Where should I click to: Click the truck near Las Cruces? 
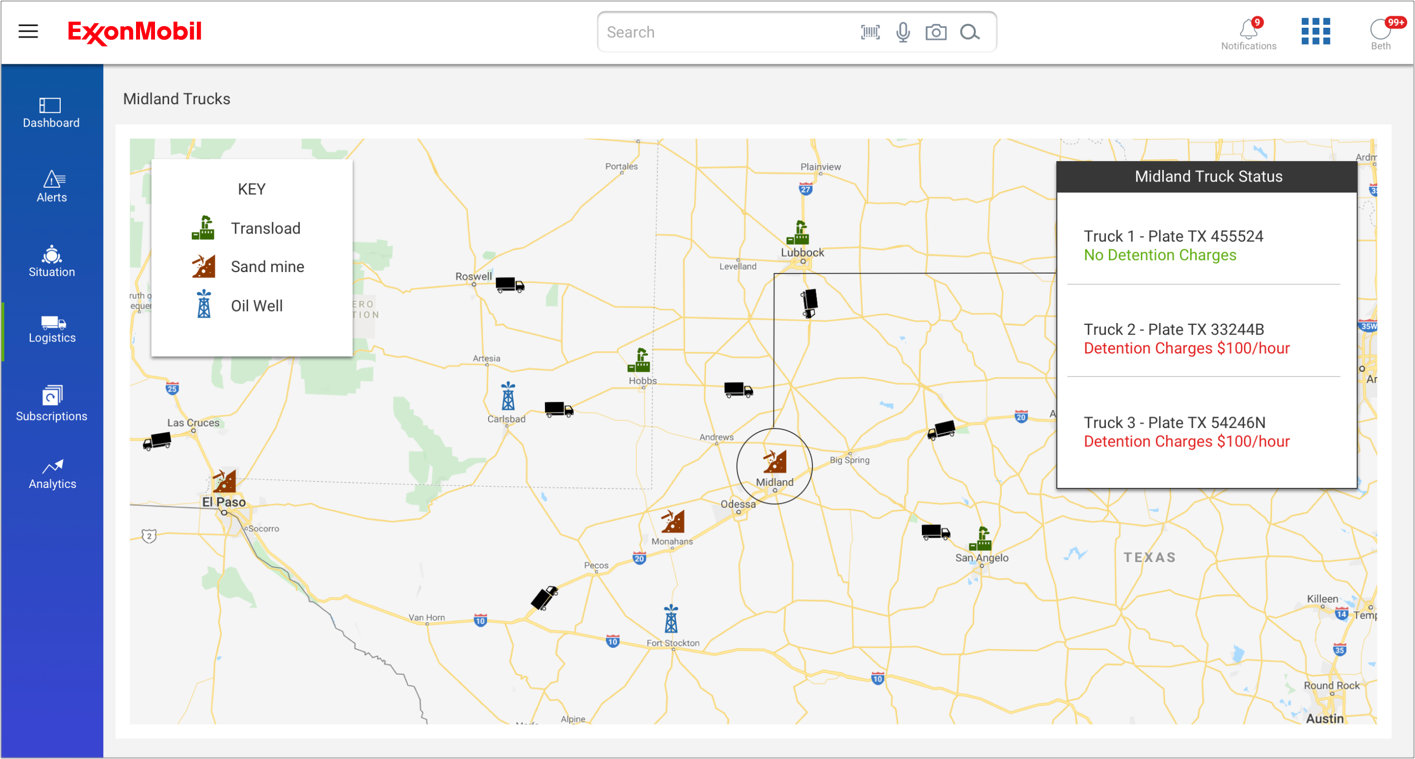tap(157, 441)
